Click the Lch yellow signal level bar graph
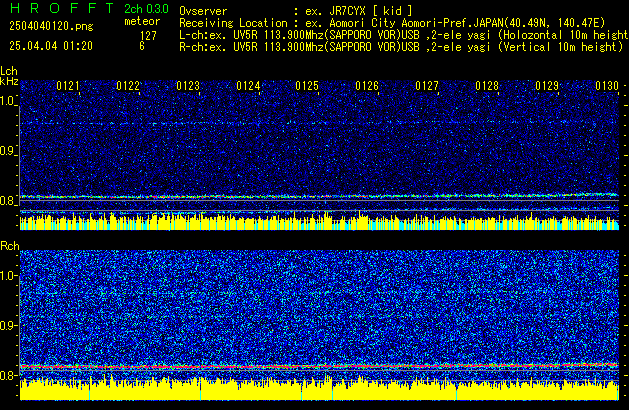Viewport: 629px width, 410px height. [x=319, y=222]
